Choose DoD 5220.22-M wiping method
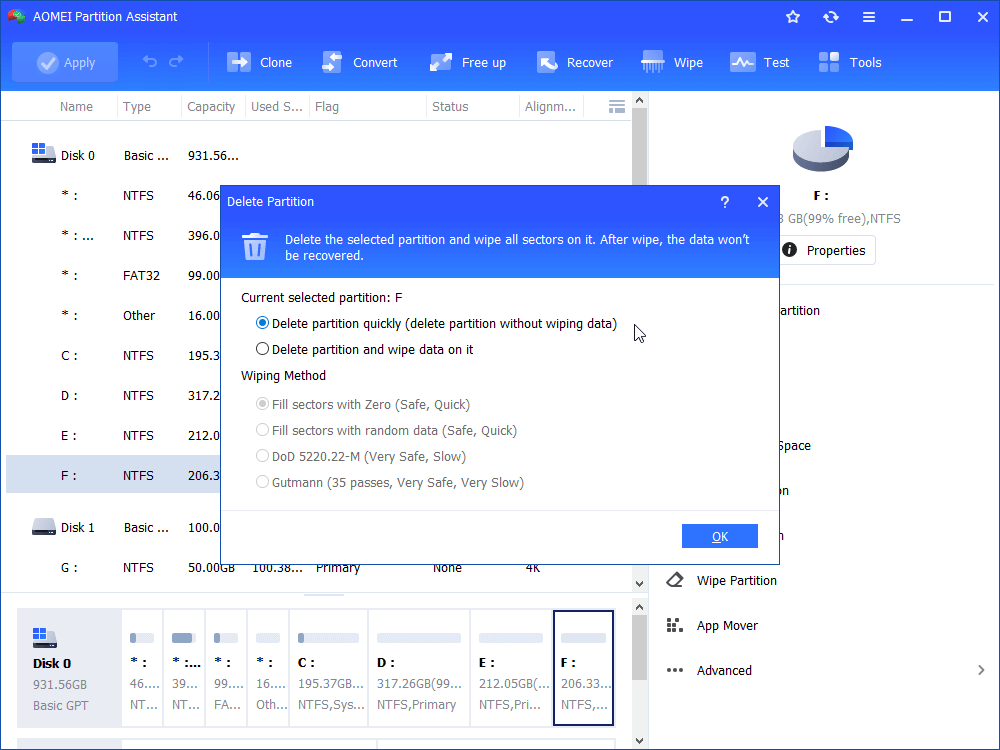 [360, 457]
